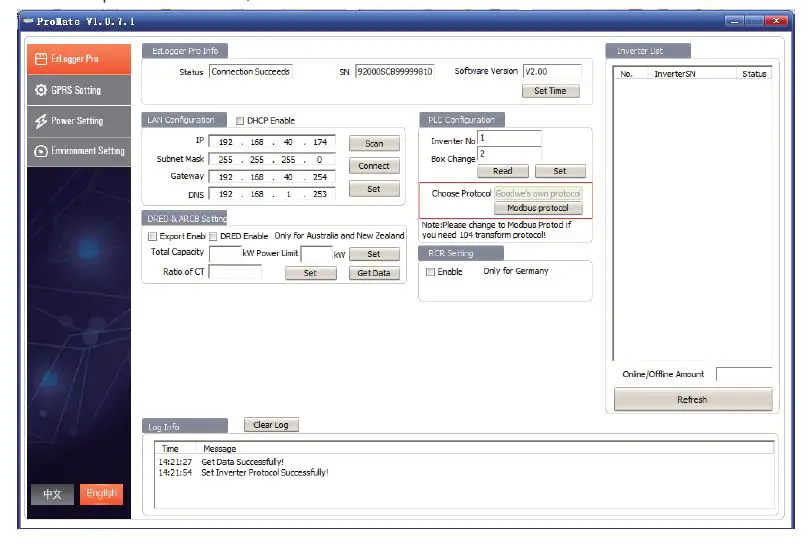Click the '14:21:54' log timestamp
This screenshot has height=558, width=809.
175,472
